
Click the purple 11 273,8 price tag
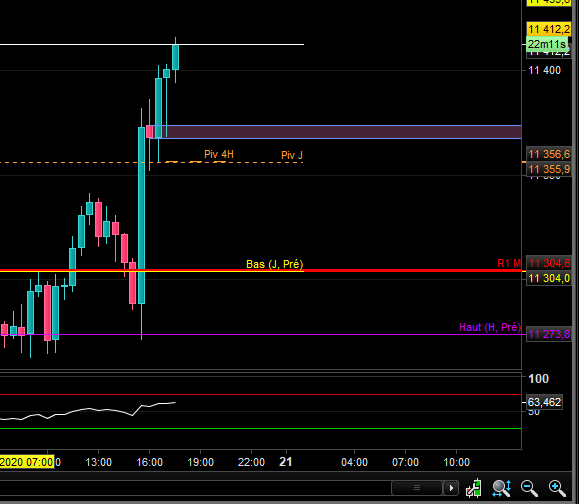pos(549,335)
